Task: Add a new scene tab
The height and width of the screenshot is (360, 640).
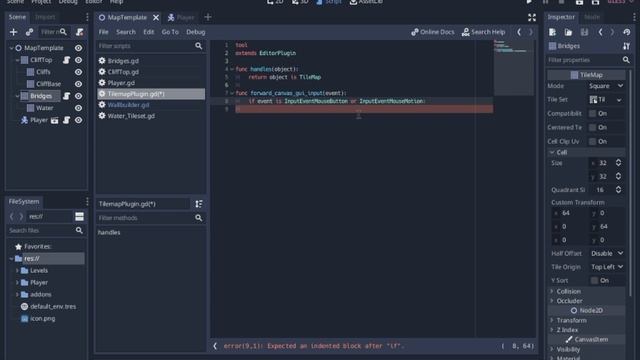Action: tap(208, 17)
